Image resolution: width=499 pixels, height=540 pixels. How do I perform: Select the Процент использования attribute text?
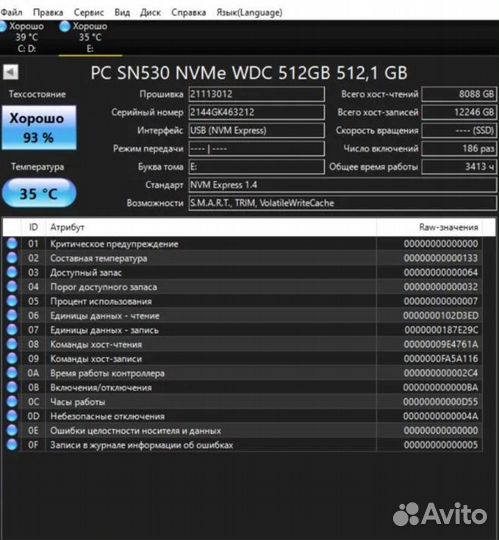(101, 301)
